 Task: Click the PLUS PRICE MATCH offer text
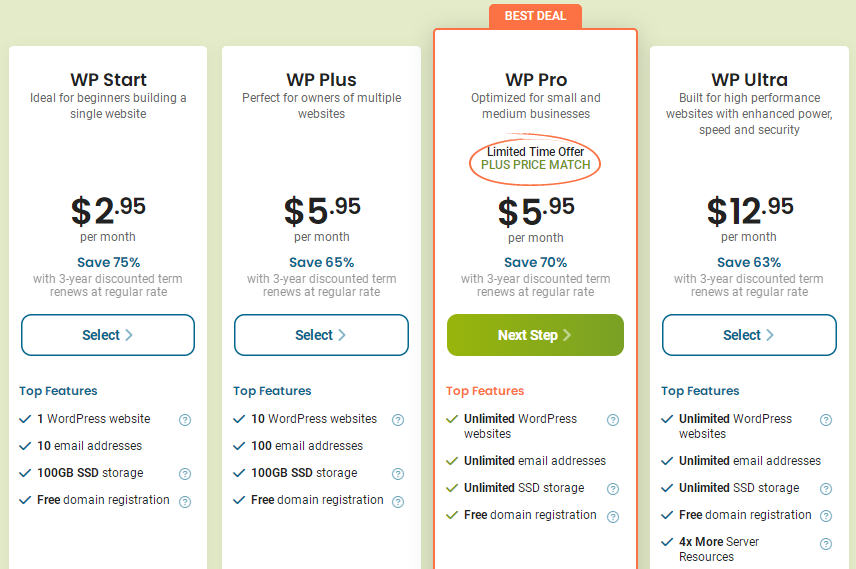536,165
